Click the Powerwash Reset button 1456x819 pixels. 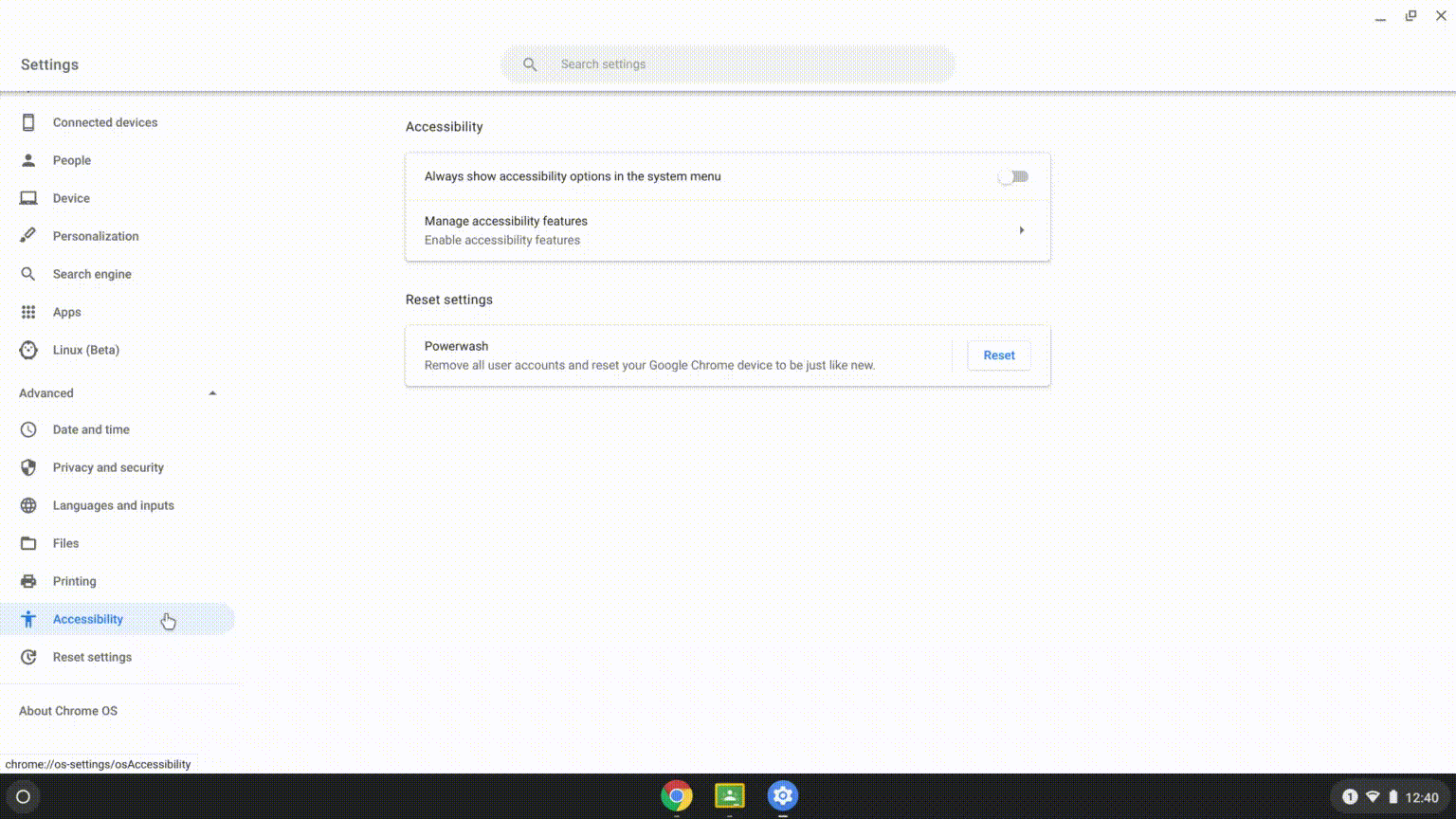click(x=998, y=355)
